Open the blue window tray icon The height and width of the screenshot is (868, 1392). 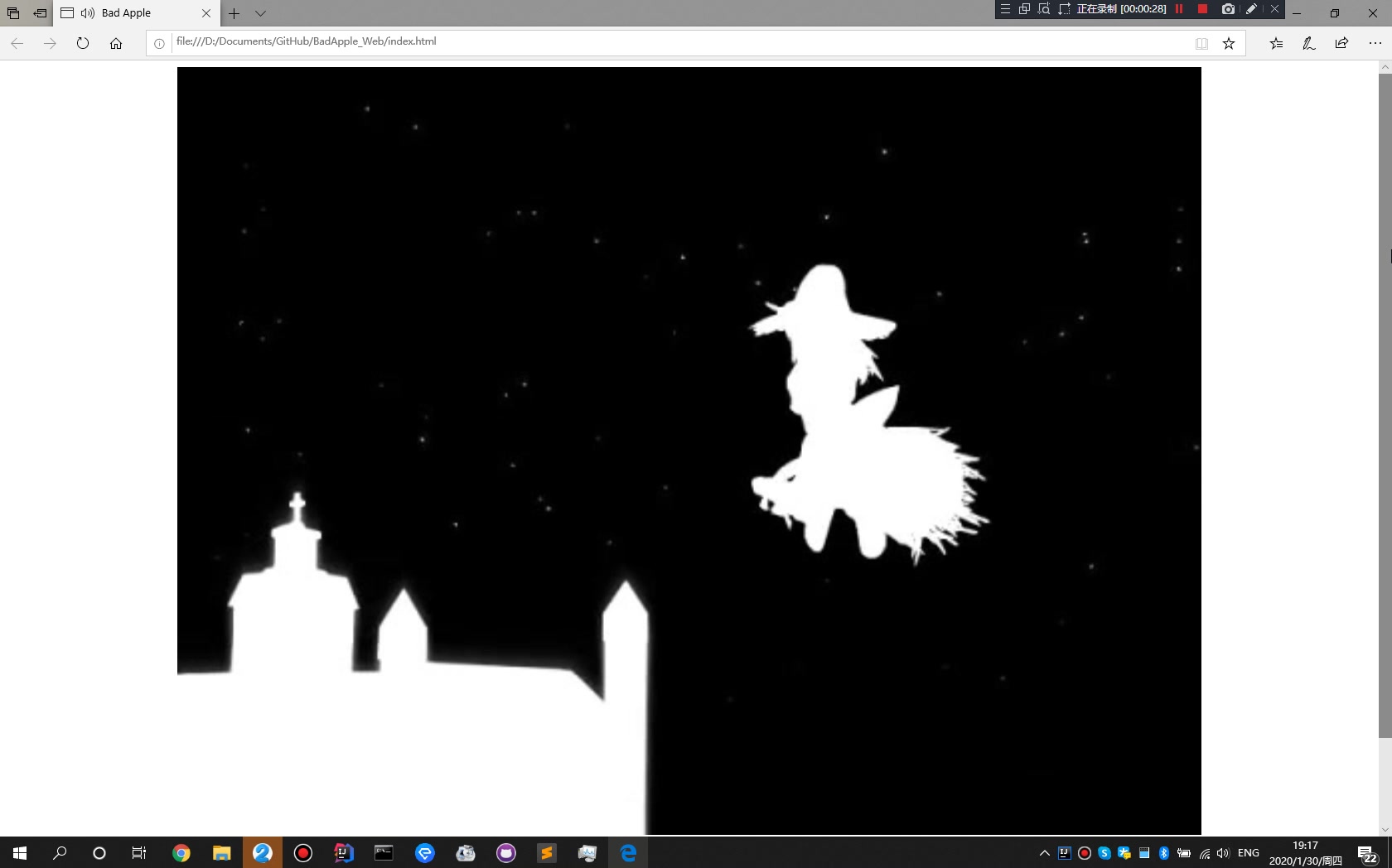pos(1144,853)
